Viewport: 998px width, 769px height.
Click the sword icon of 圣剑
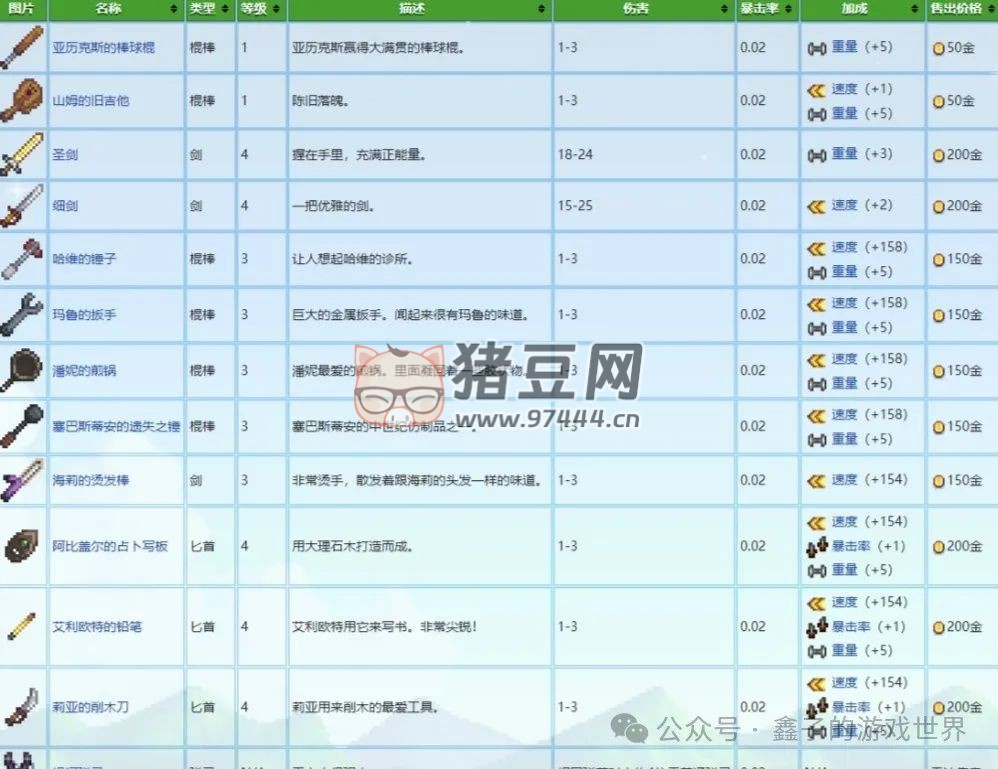[x=20, y=154]
